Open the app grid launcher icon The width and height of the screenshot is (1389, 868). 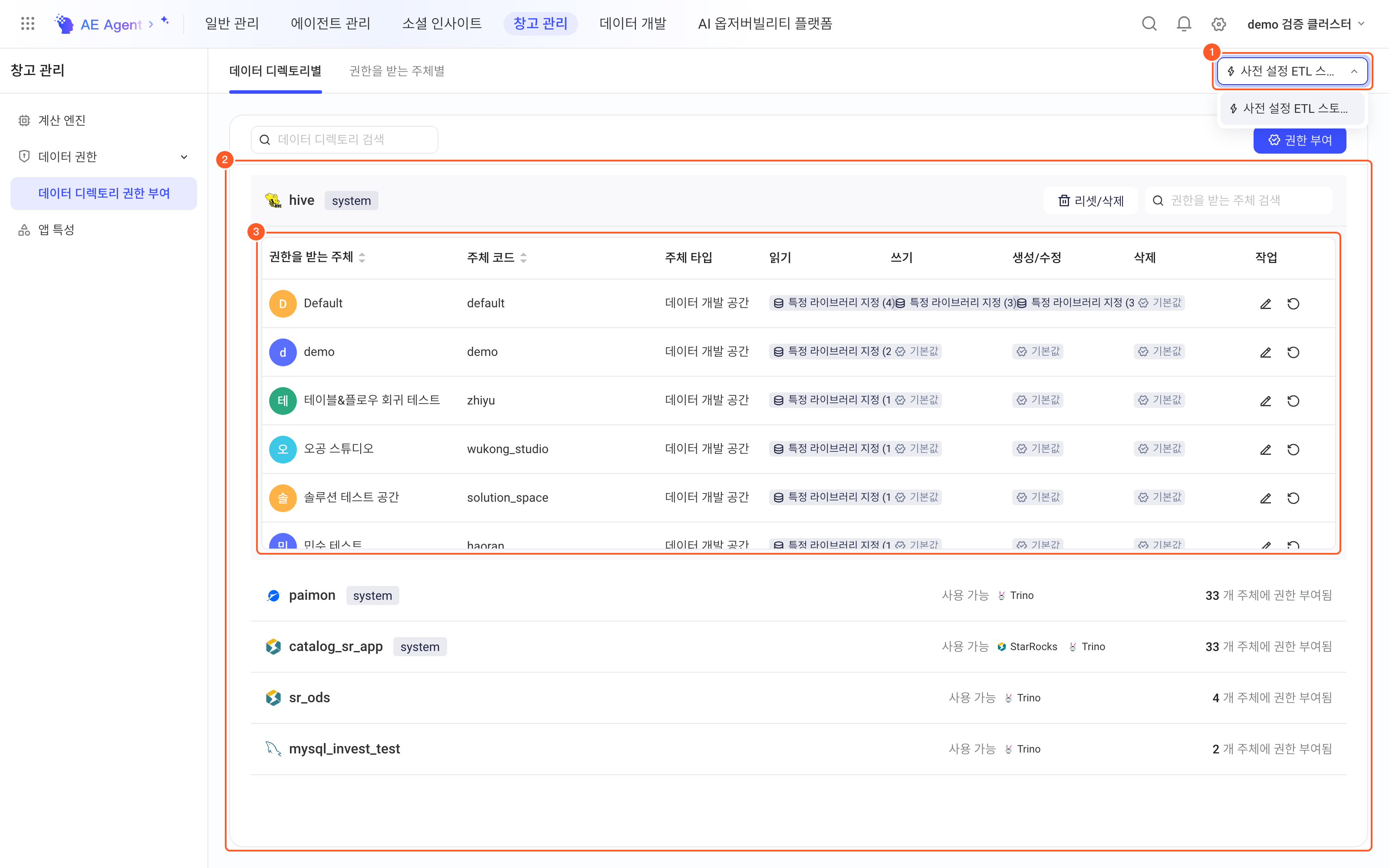click(x=27, y=23)
